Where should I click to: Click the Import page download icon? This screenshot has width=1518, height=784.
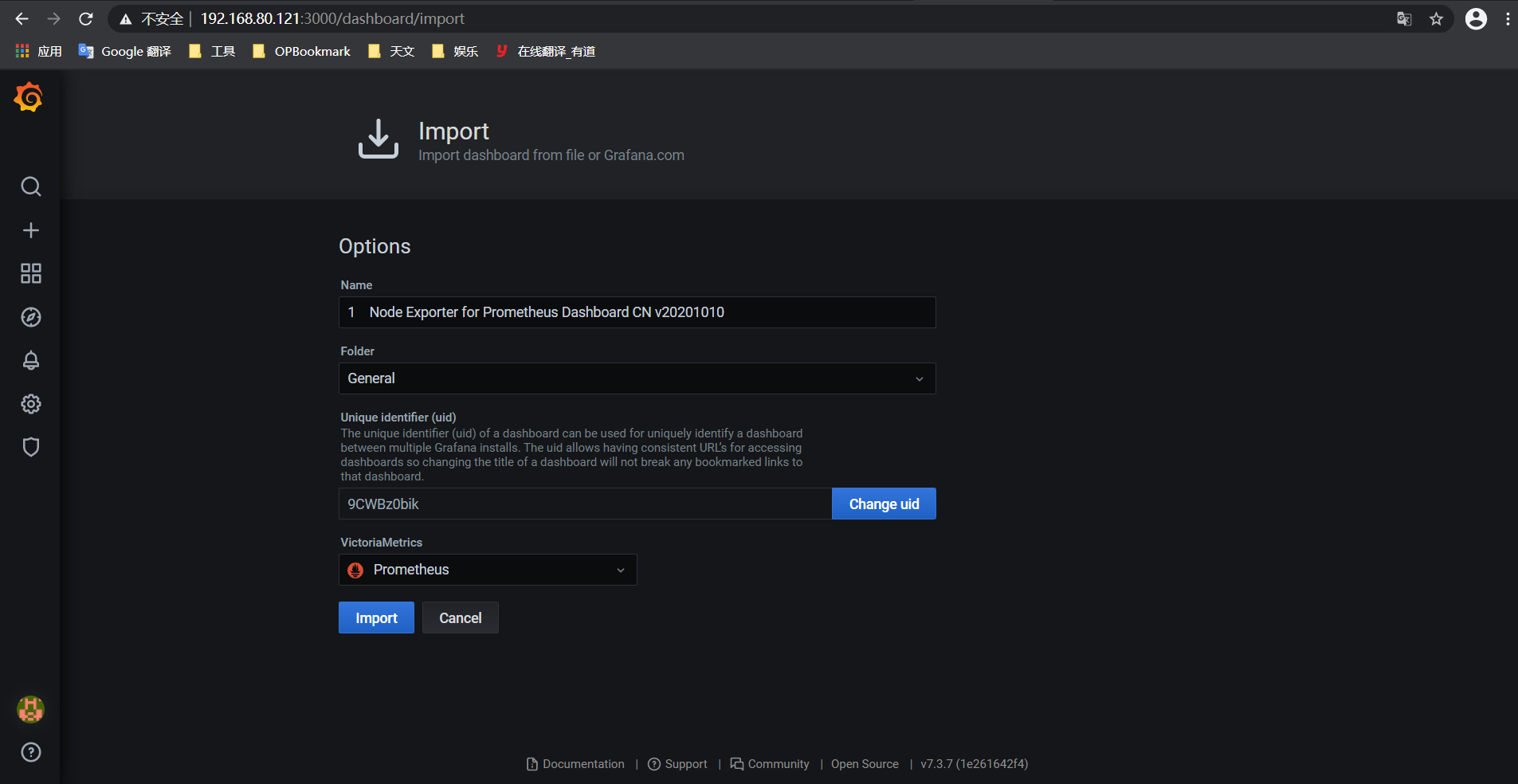(378, 139)
